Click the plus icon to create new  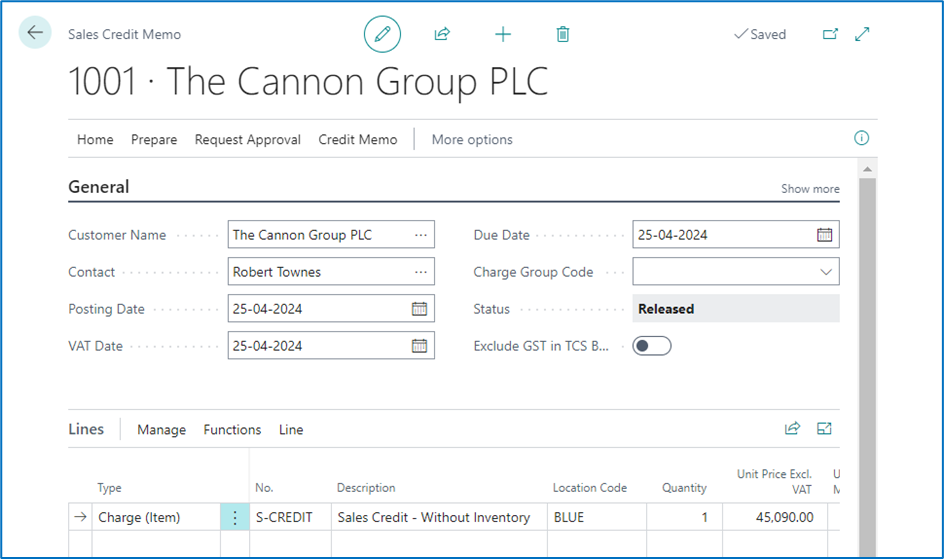[x=503, y=34]
